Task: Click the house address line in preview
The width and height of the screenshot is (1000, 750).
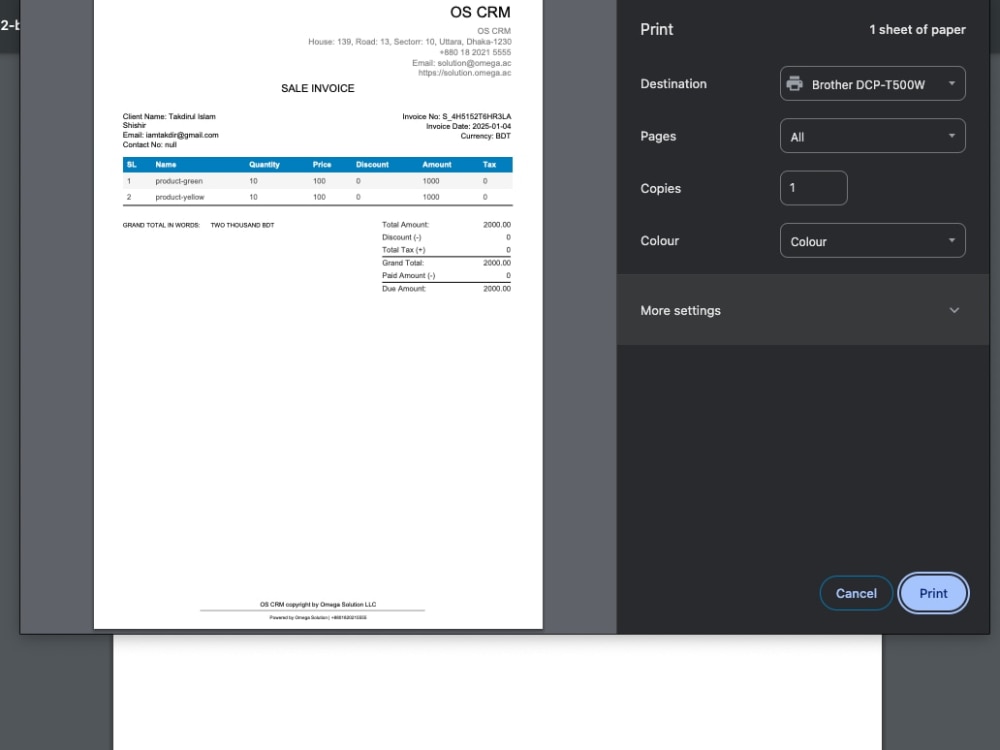Action: (409, 41)
